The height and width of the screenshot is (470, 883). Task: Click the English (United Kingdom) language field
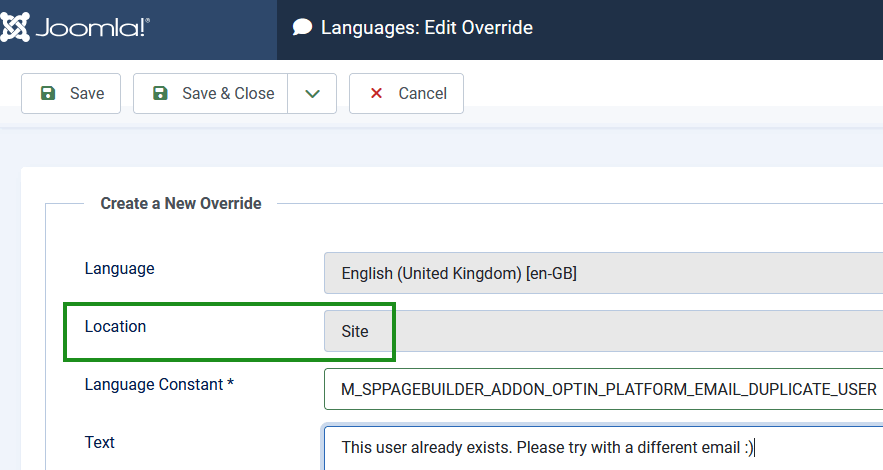point(600,273)
